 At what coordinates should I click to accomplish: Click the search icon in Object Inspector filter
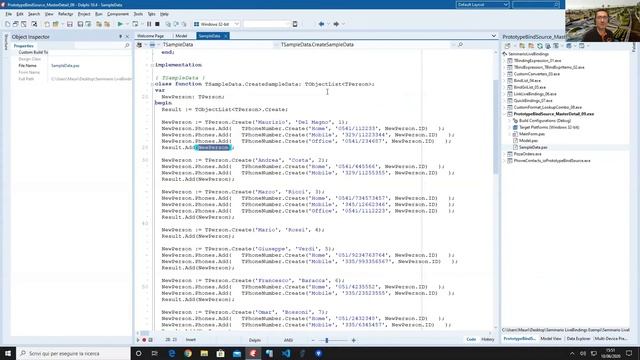[127, 46]
